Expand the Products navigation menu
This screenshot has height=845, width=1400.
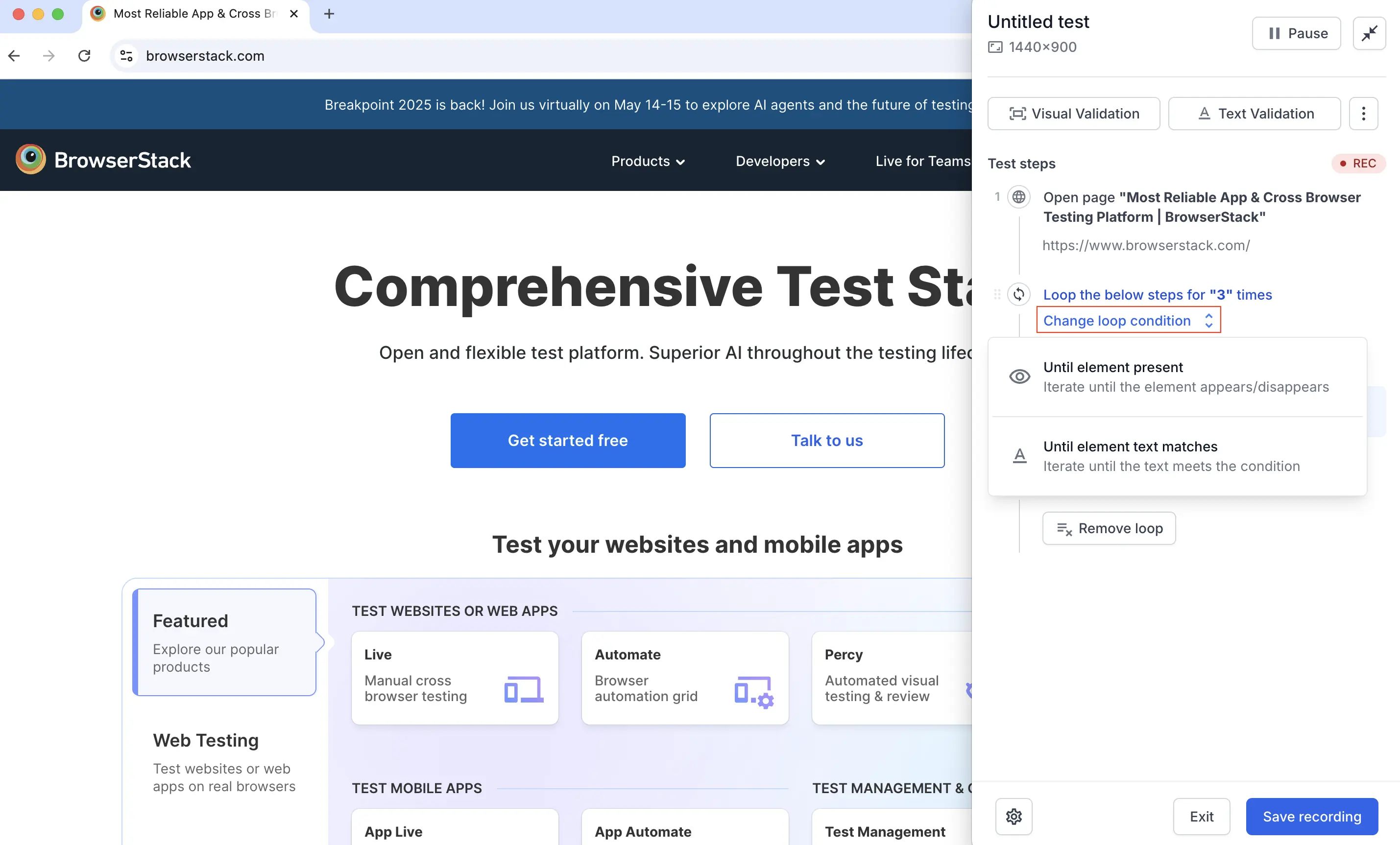[x=648, y=161]
